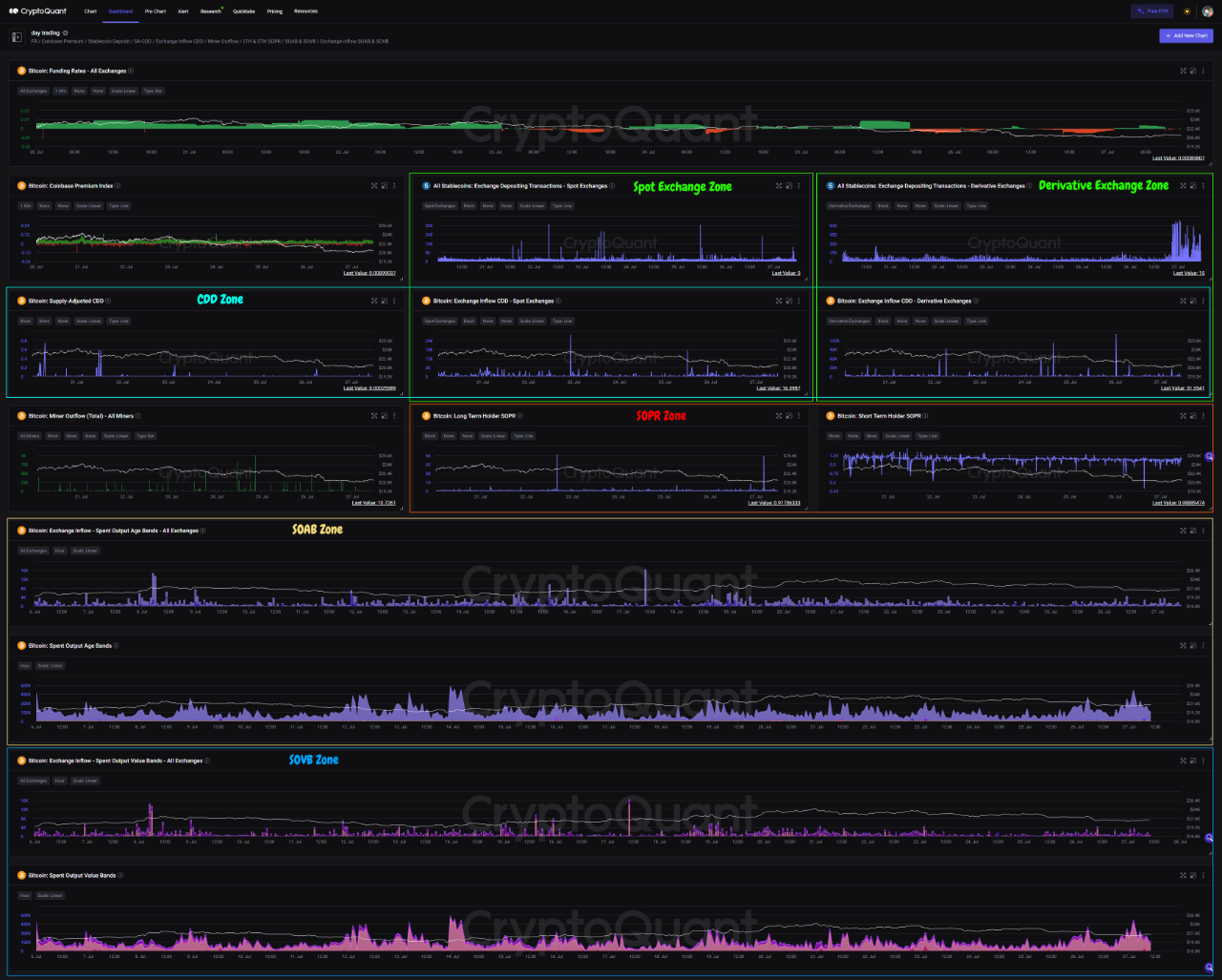Viewport: 1222px width, 980px height.
Task: Open the All Exchanges selector on Exchange Inflow SOAB
Action: tap(33, 551)
